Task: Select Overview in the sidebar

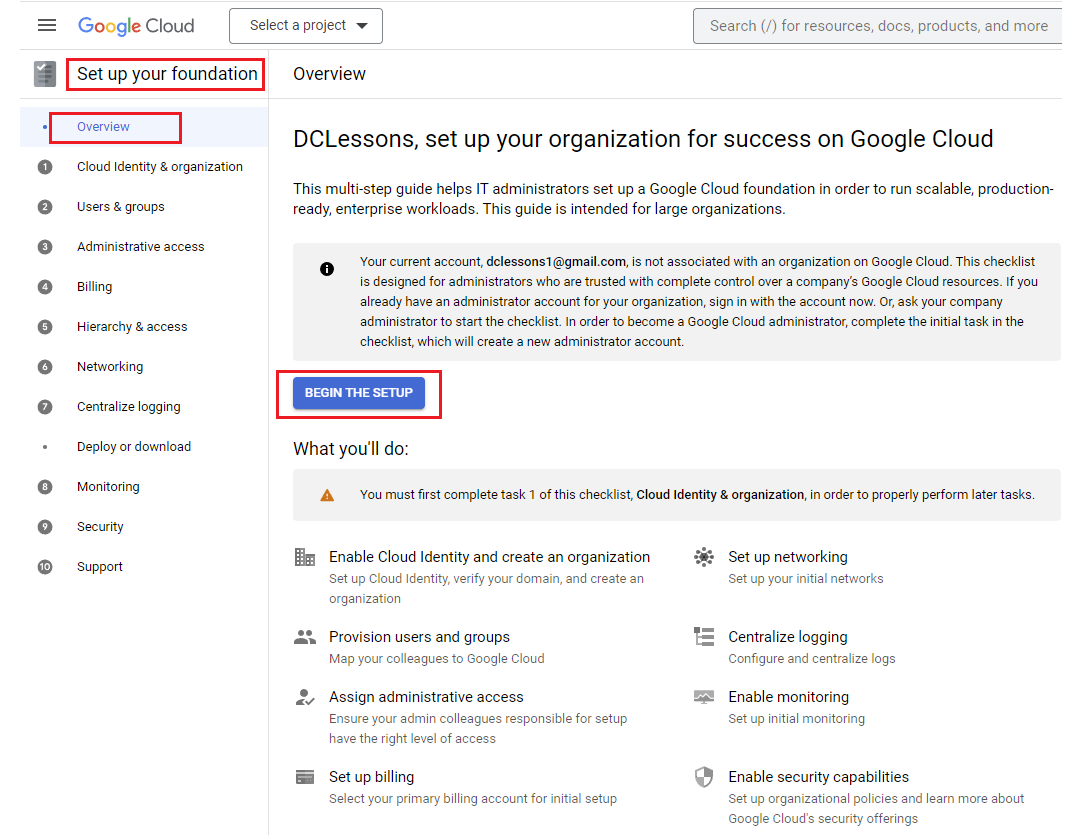Action: tap(103, 127)
